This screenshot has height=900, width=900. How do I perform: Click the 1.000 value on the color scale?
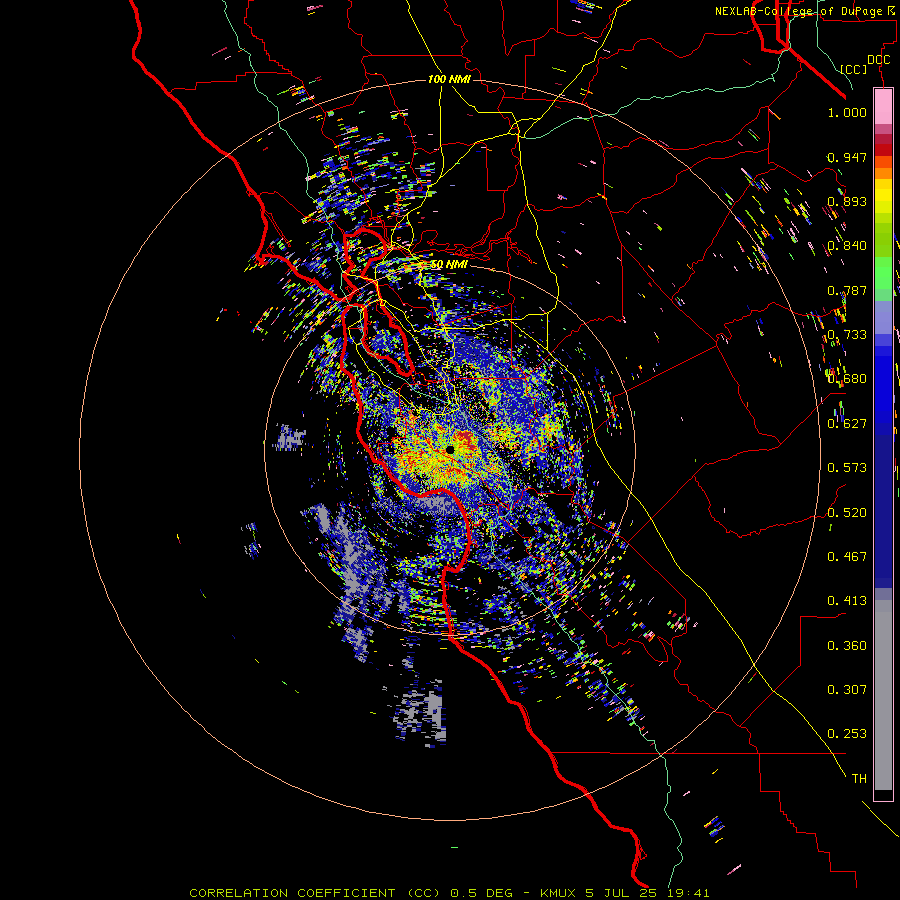pos(847,112)
